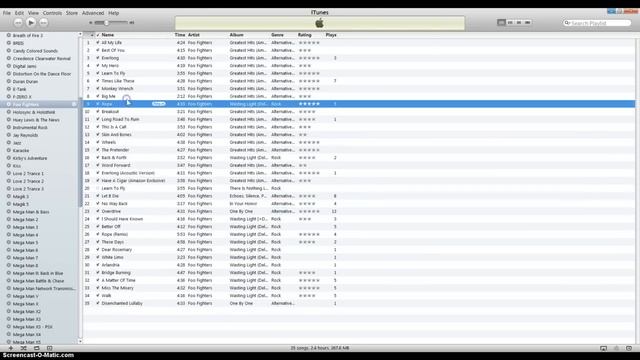Image resolution: width=640 pixels, height=360 pixels.
Task: Click the star rating for Times Like These
Action: coord(309,81)
